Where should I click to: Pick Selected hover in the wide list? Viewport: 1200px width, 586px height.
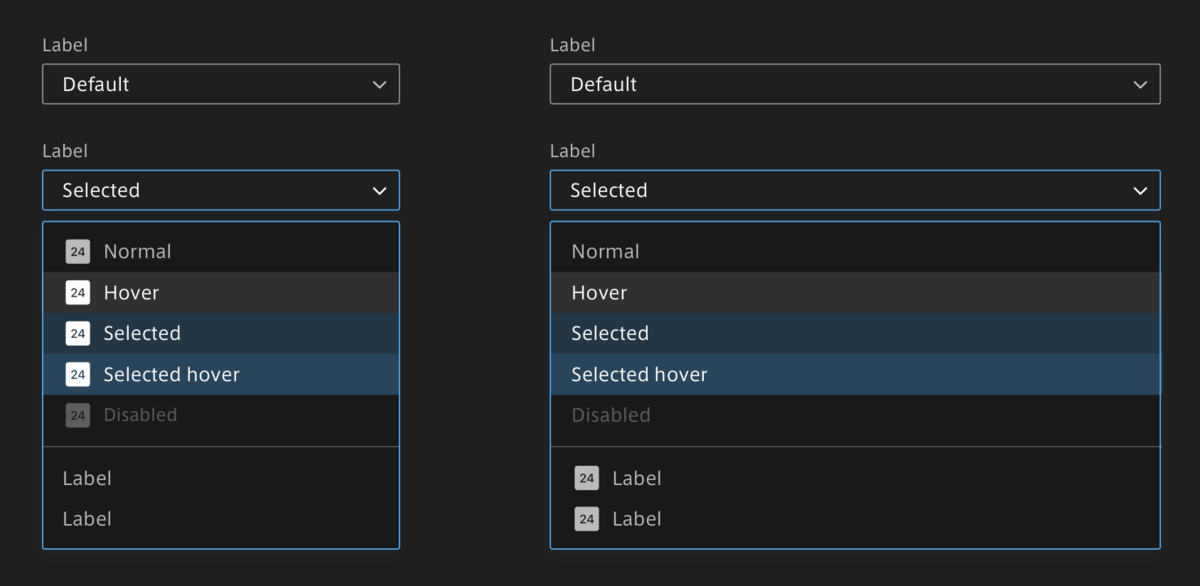(x=639, y=375)
